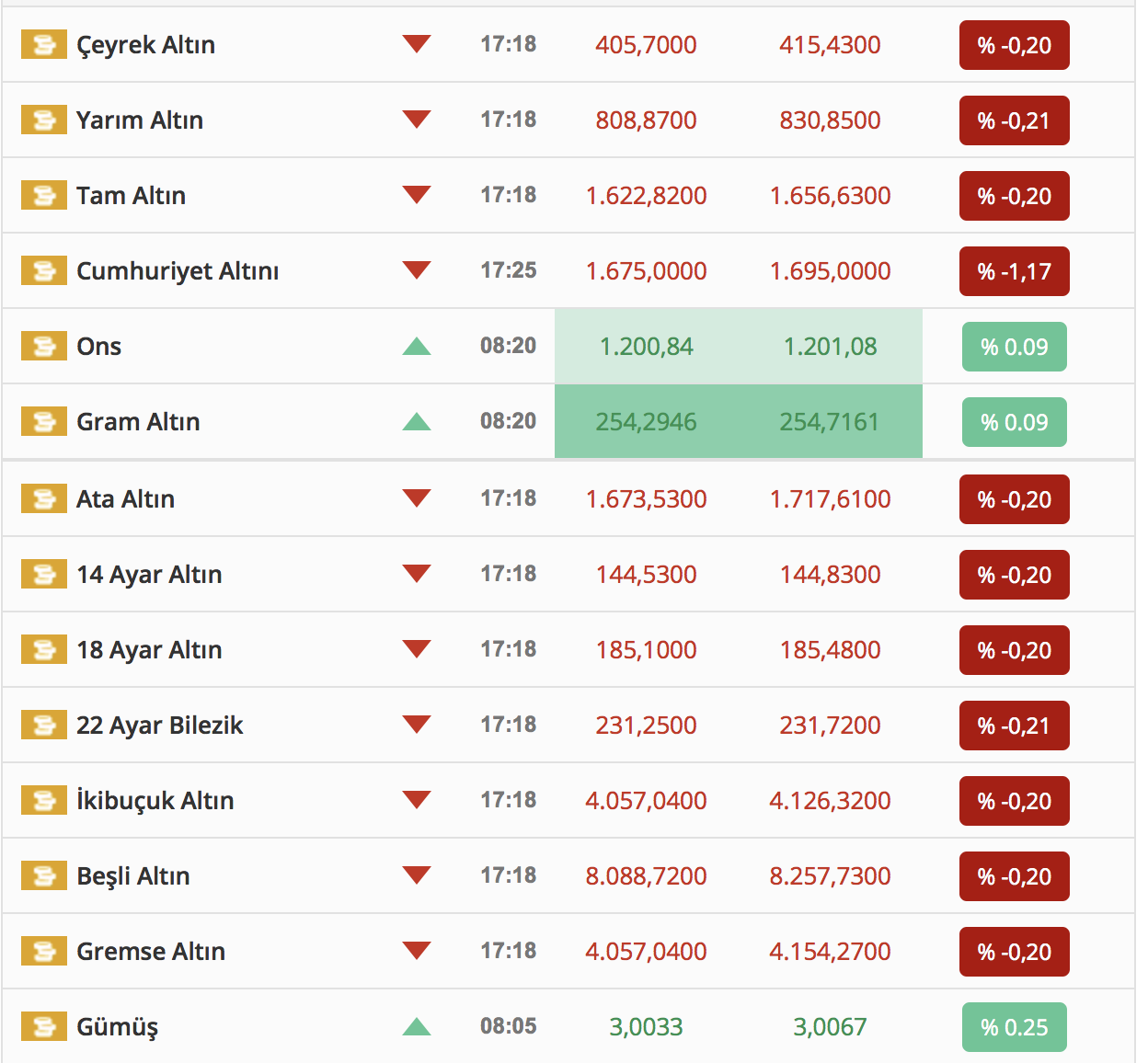Click the Ons selling price 1.201,08
This screenshot has width=1148, height=1063.
click(x=830, y=347)
